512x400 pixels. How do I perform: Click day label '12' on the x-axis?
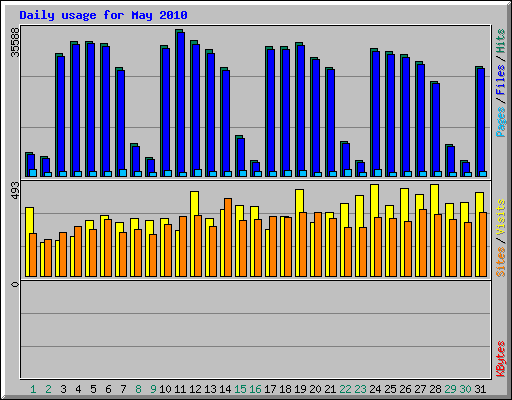pos(195,389)
